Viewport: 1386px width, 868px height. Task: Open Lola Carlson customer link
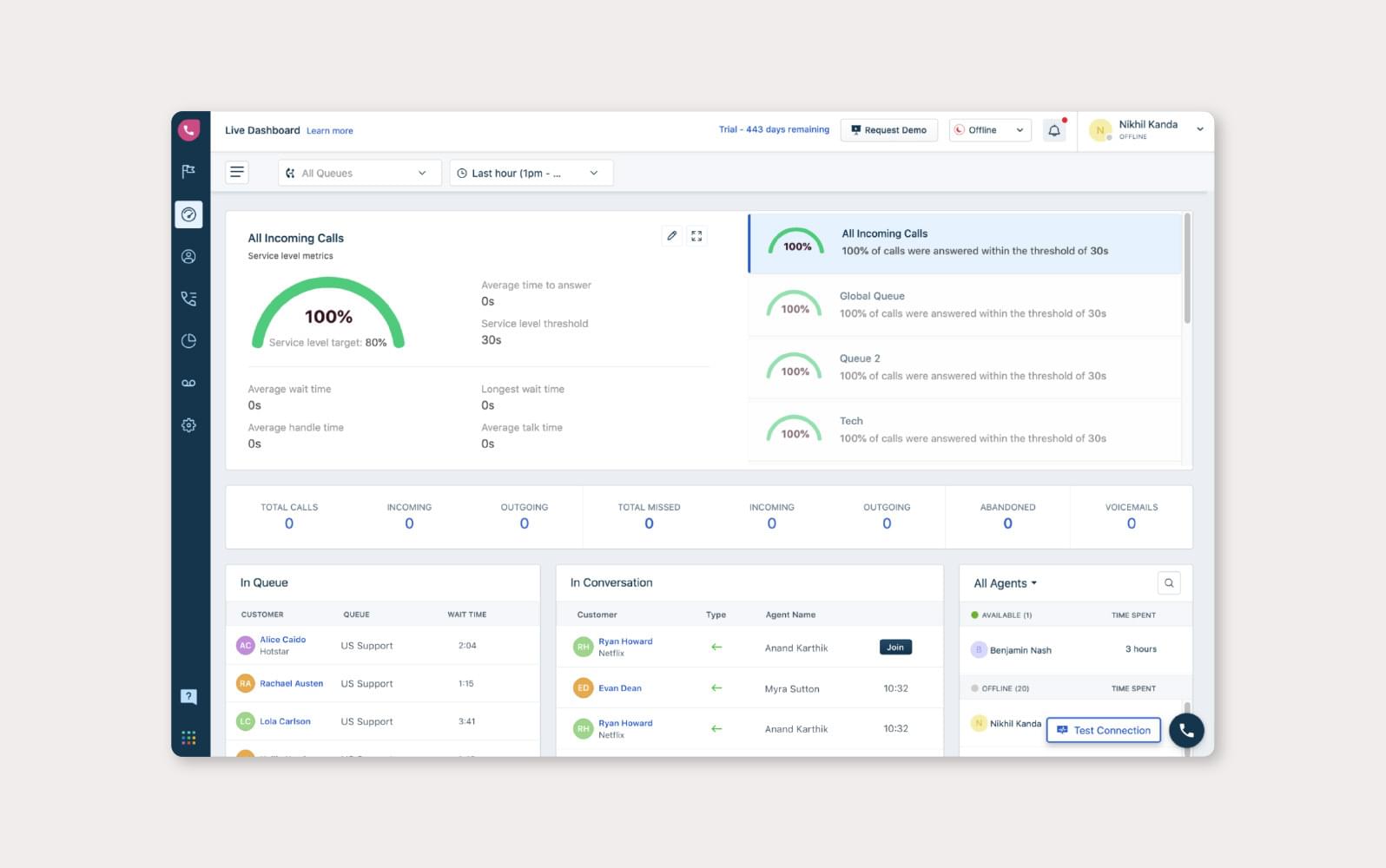285,721
